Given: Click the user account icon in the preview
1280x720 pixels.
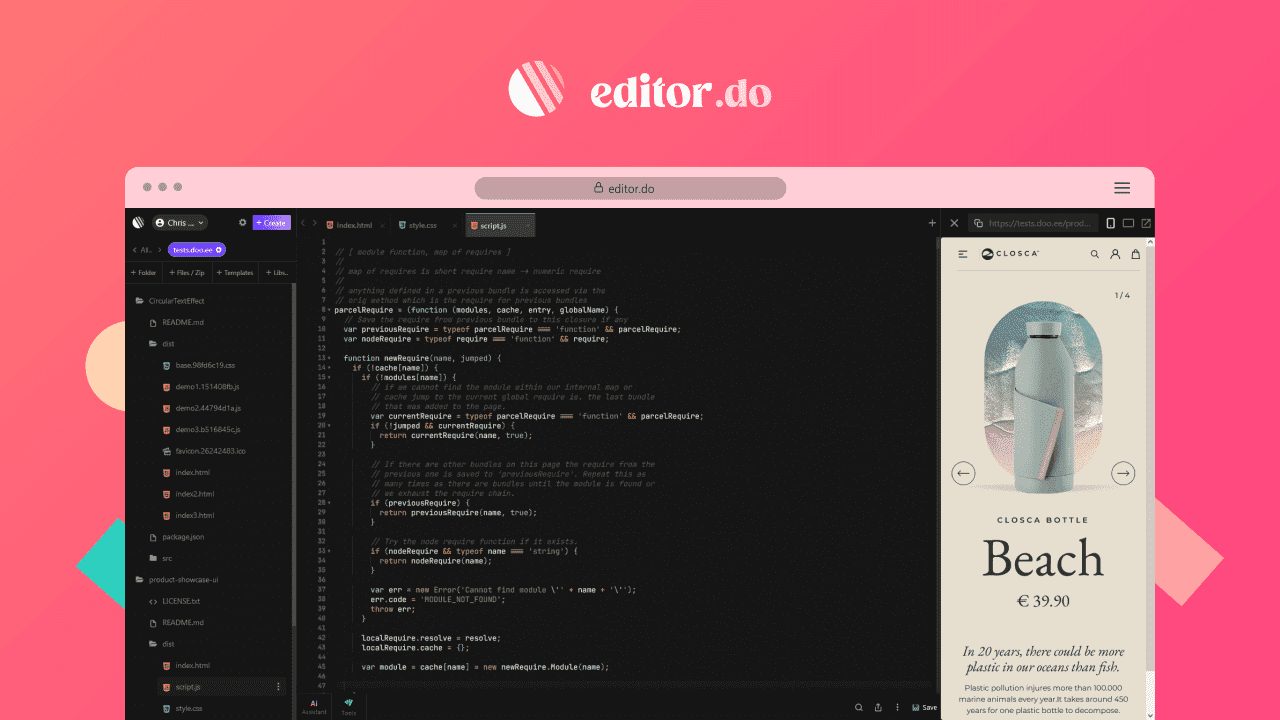Looking at the screenshot, I should pyautogui.click(x=1115, y=254).
